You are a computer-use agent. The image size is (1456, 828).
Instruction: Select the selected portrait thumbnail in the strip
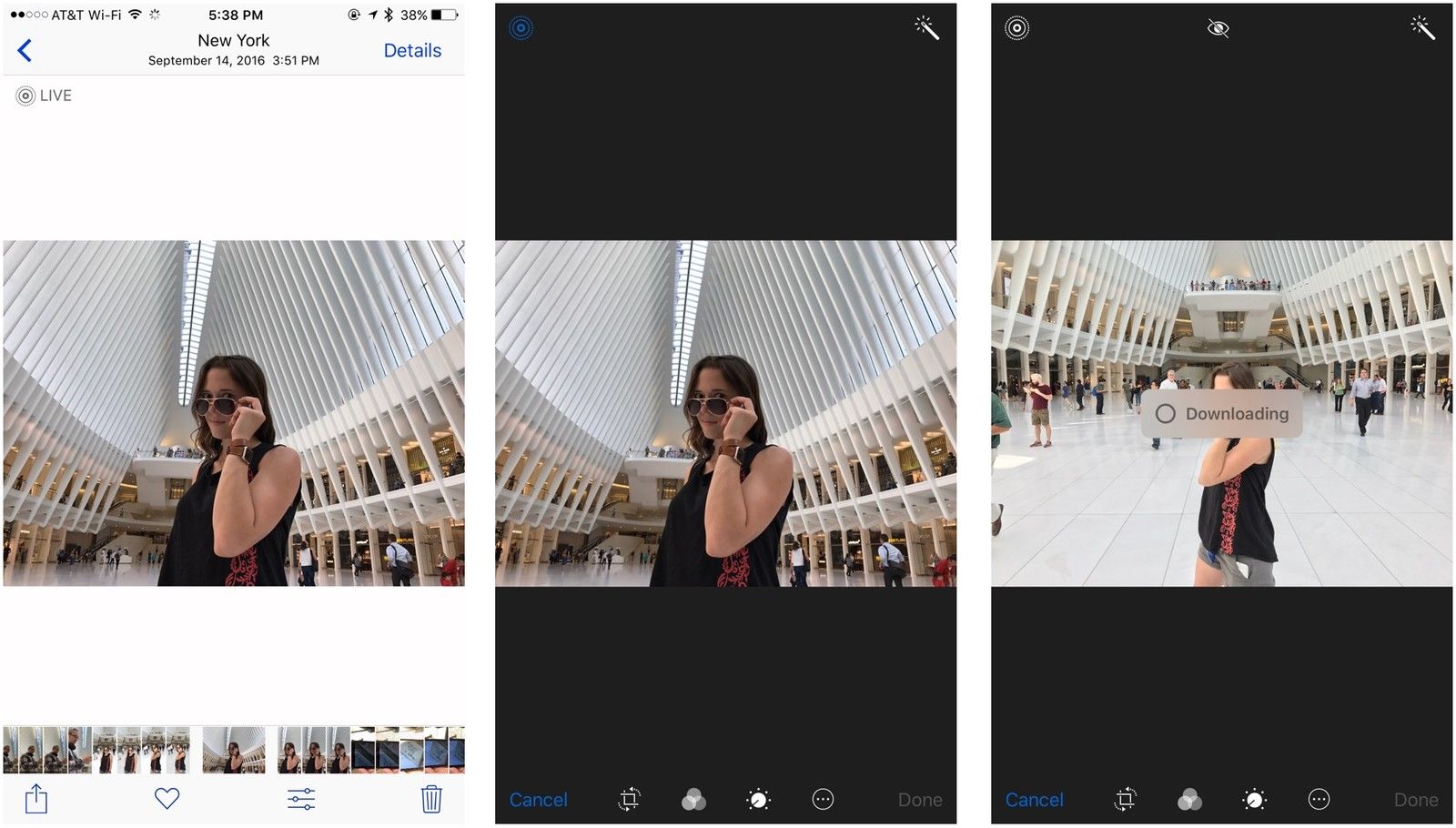pyautogui.click(x=234, y=750)
